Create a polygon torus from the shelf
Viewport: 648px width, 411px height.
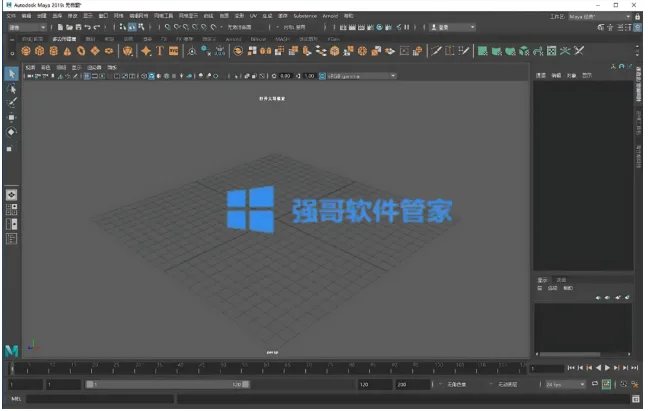(81, 51)
